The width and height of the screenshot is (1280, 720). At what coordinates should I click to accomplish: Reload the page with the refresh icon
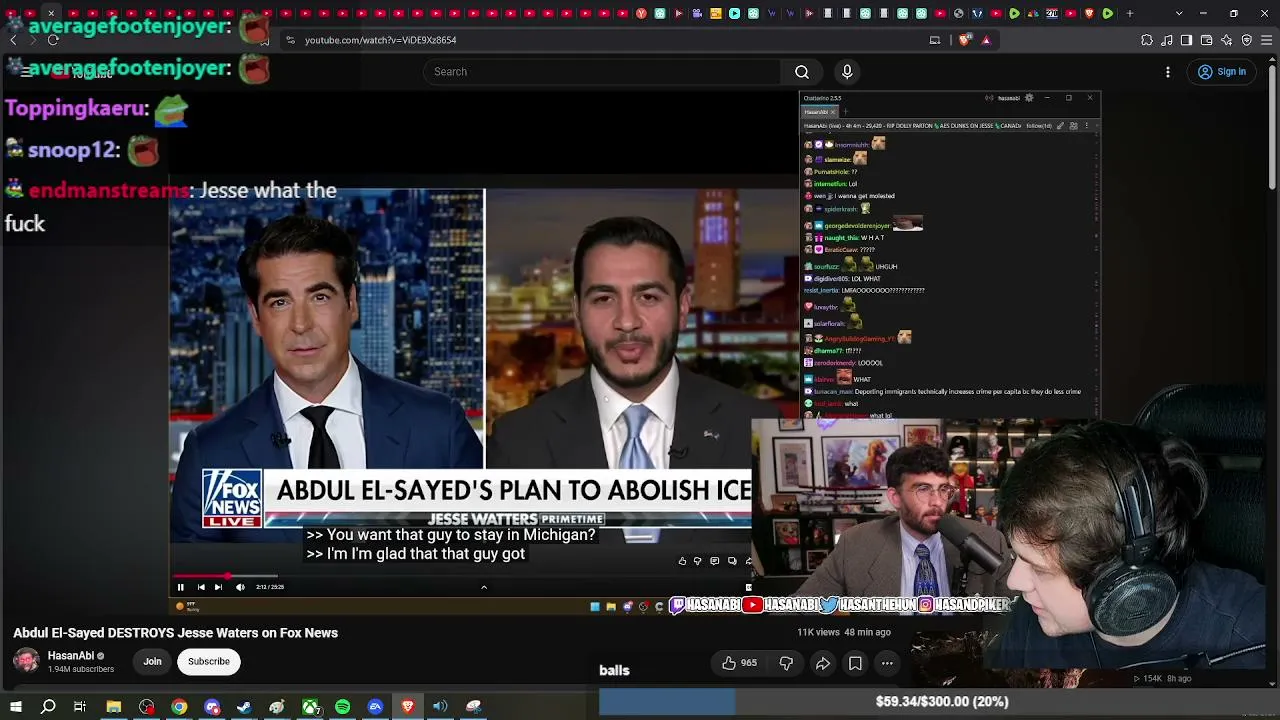click(x=53, y=40)
